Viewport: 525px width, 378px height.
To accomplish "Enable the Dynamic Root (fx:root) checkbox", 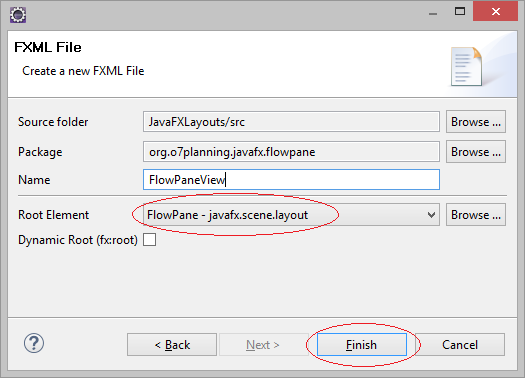I will click(149, 240).
